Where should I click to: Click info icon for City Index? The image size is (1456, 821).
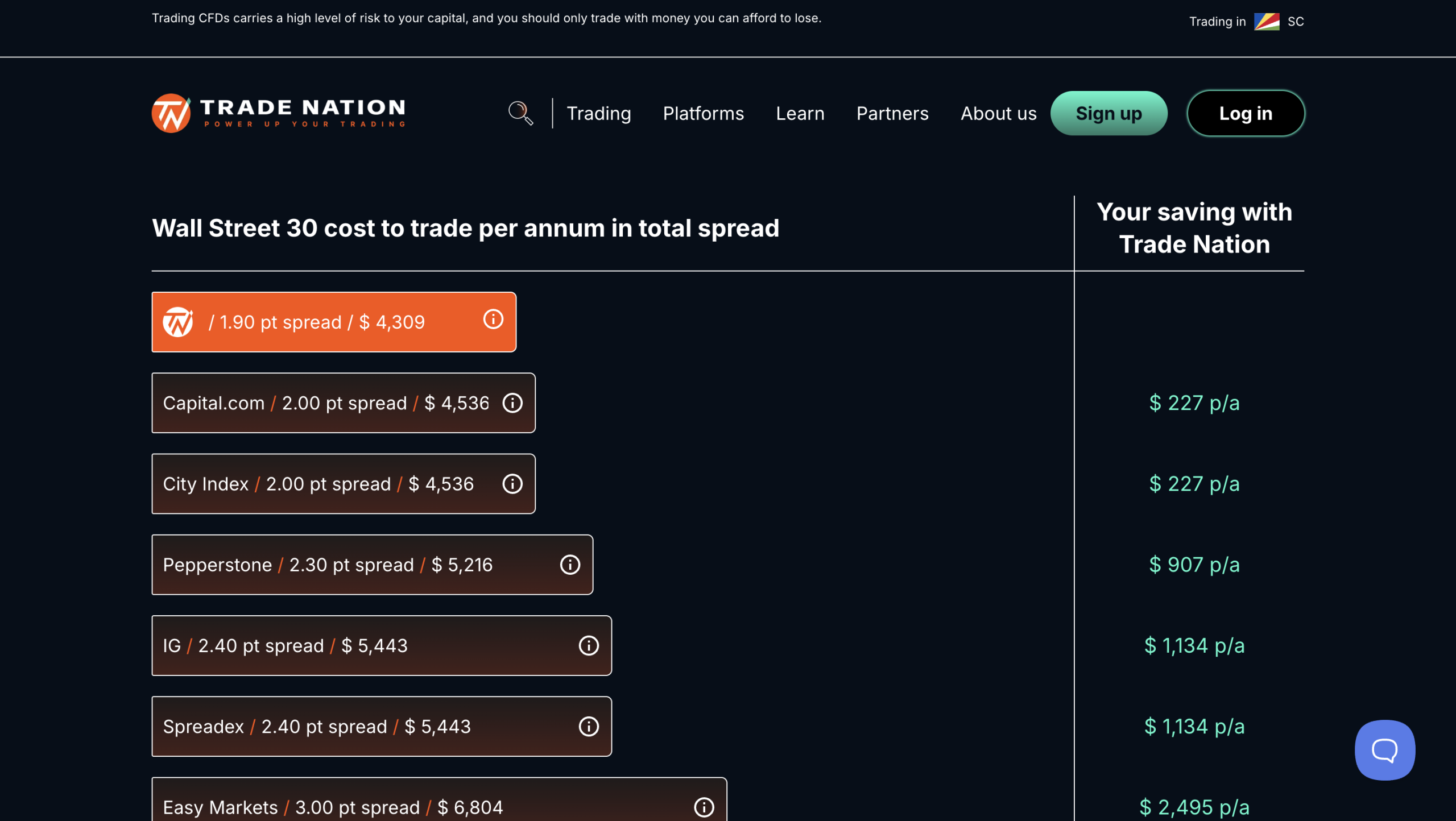point(512,484)
